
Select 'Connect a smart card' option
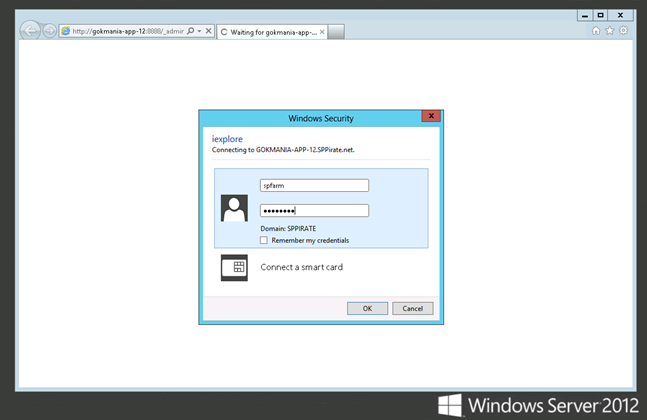(302, 267)
